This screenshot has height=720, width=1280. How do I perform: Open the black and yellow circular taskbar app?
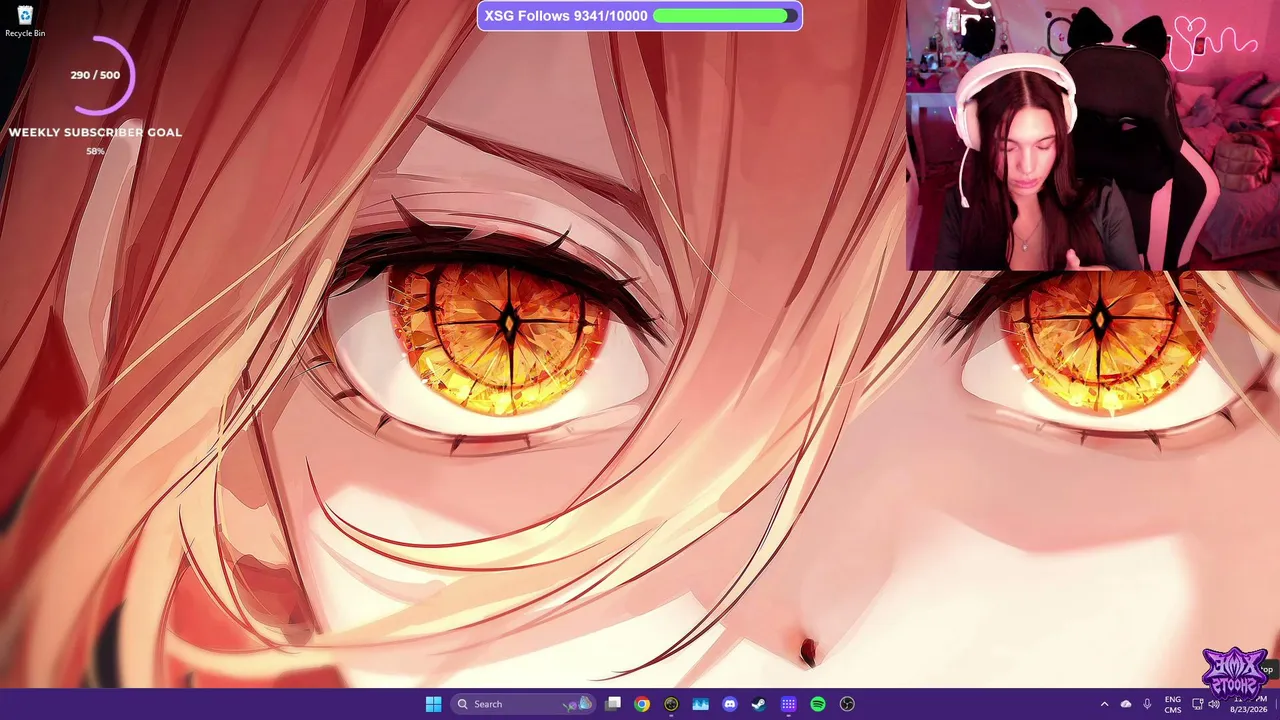point(671,704)
